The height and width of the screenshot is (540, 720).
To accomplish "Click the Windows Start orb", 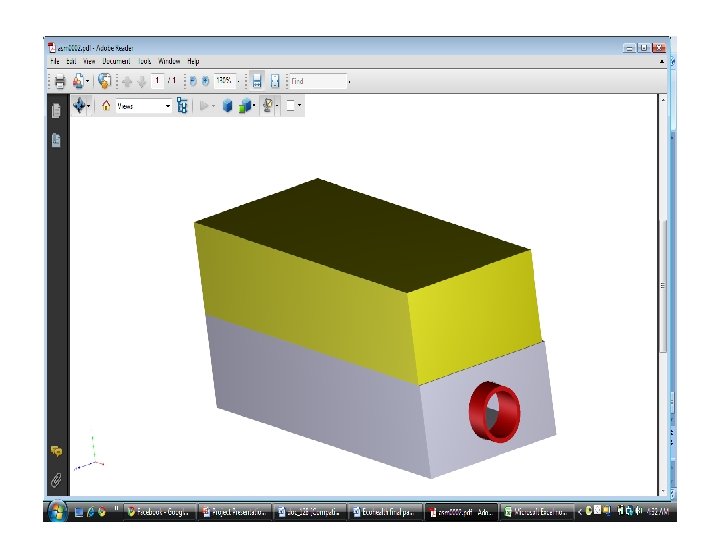I will (x=57, y=512).
